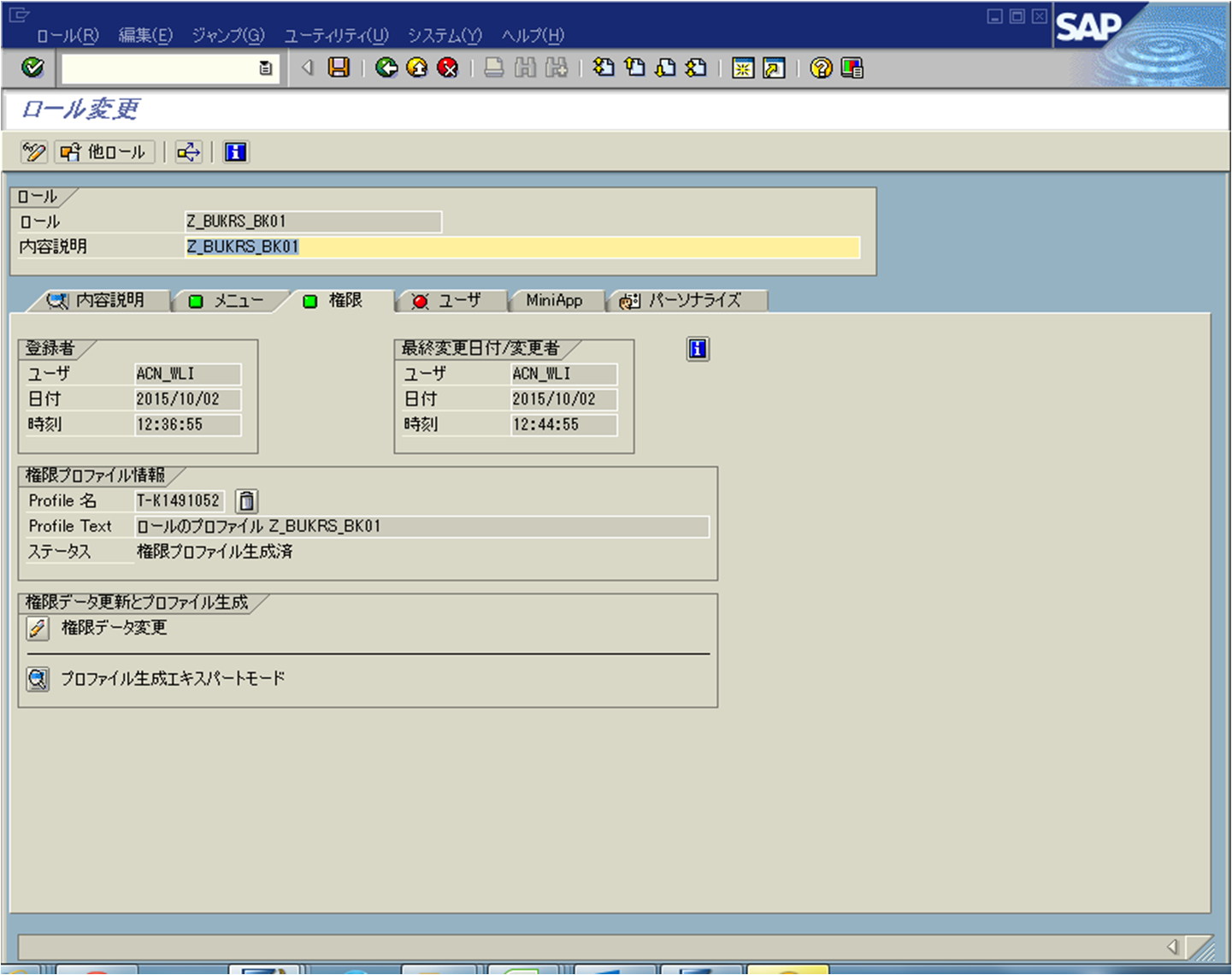
Task: Save the role with the Save icon
Action: pos(339,68)
